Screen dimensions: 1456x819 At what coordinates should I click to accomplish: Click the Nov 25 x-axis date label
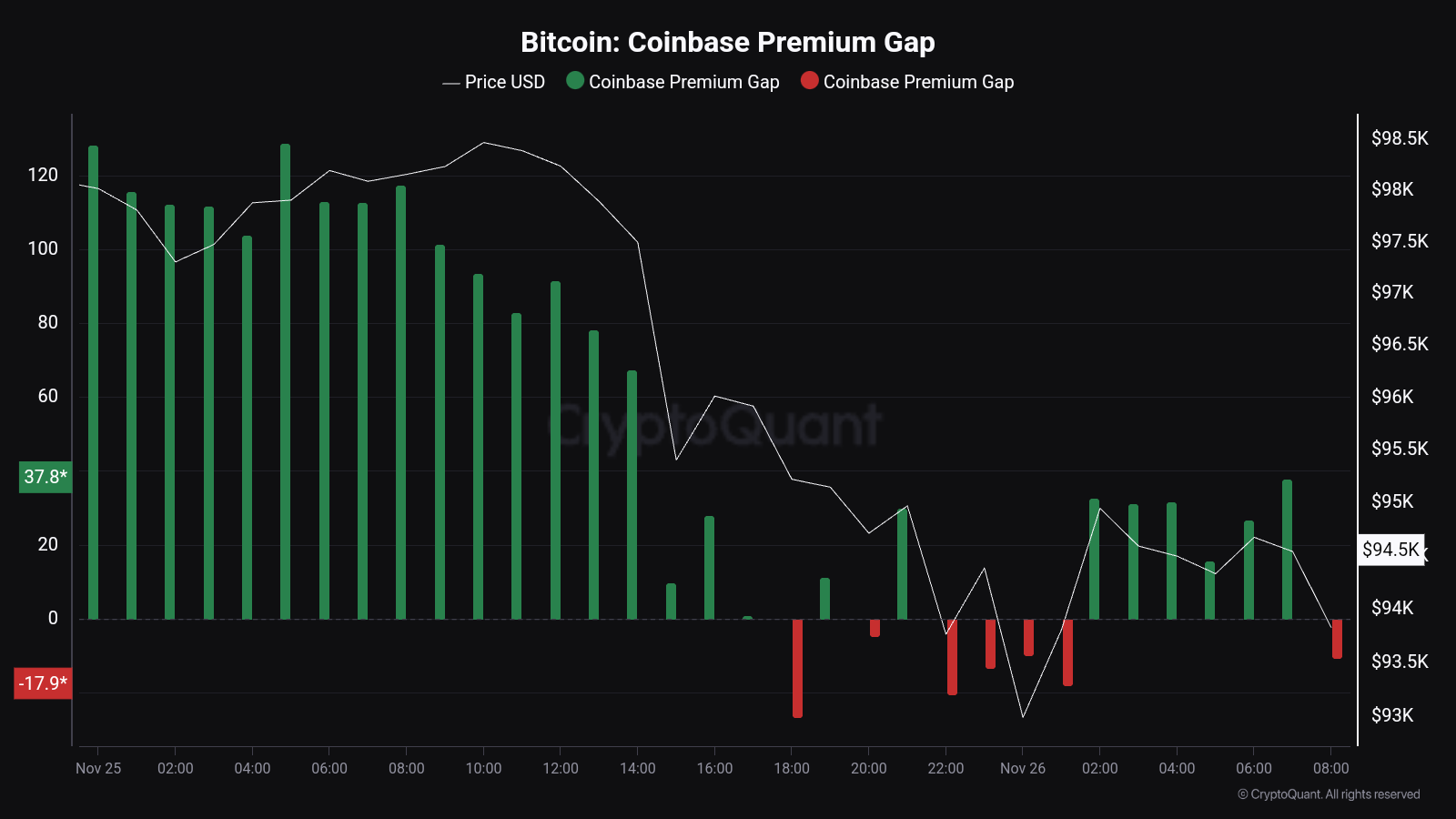click(98, 768)
